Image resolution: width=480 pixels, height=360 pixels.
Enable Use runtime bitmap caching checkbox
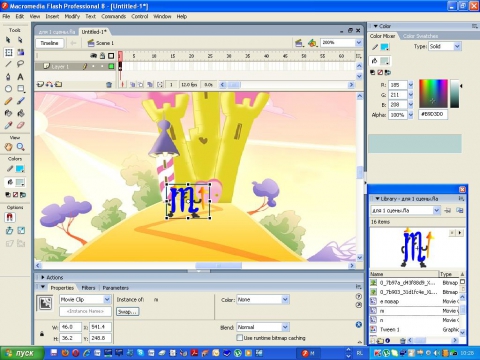(x=239, y=338)
